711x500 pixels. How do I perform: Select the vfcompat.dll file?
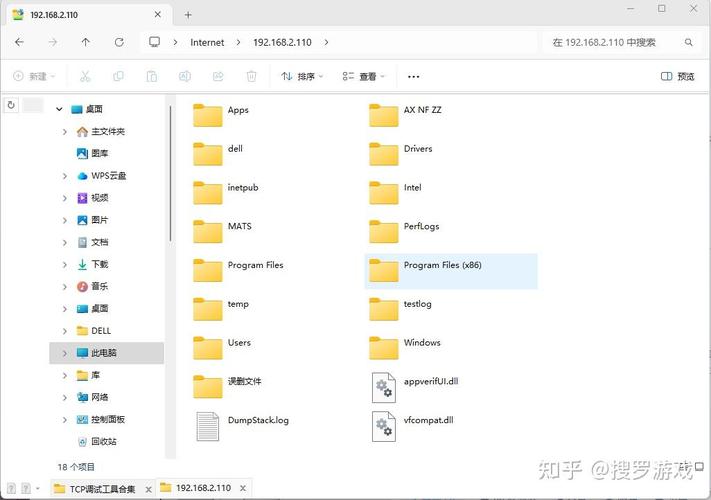point(412,426)
